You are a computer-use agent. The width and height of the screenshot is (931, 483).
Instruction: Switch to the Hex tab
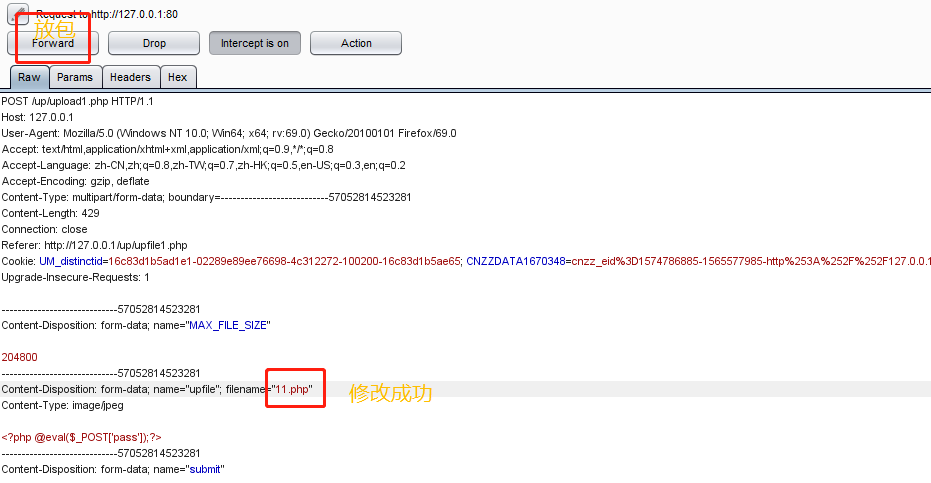tap(178, 77)
